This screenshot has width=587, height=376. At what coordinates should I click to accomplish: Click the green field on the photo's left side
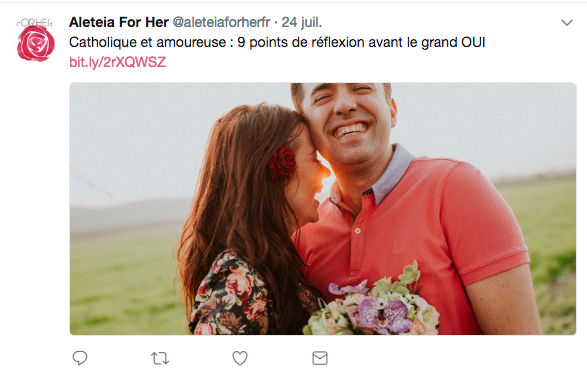(124, 285)
